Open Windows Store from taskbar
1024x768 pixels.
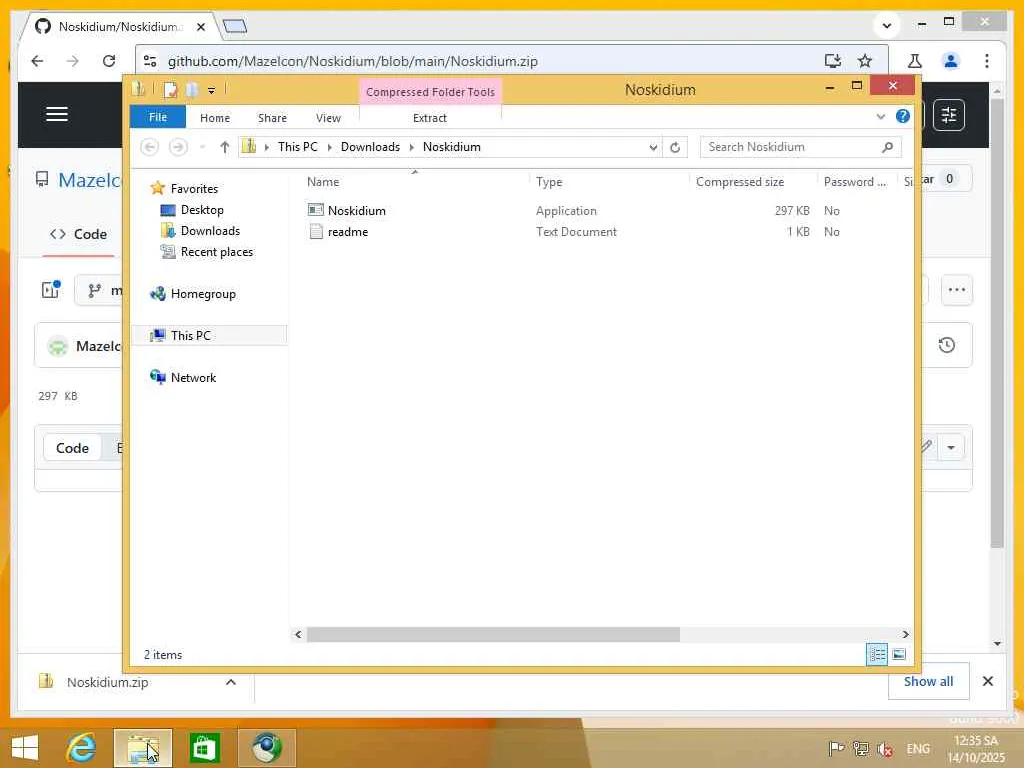pyautogui.click(x=204, y=748)
